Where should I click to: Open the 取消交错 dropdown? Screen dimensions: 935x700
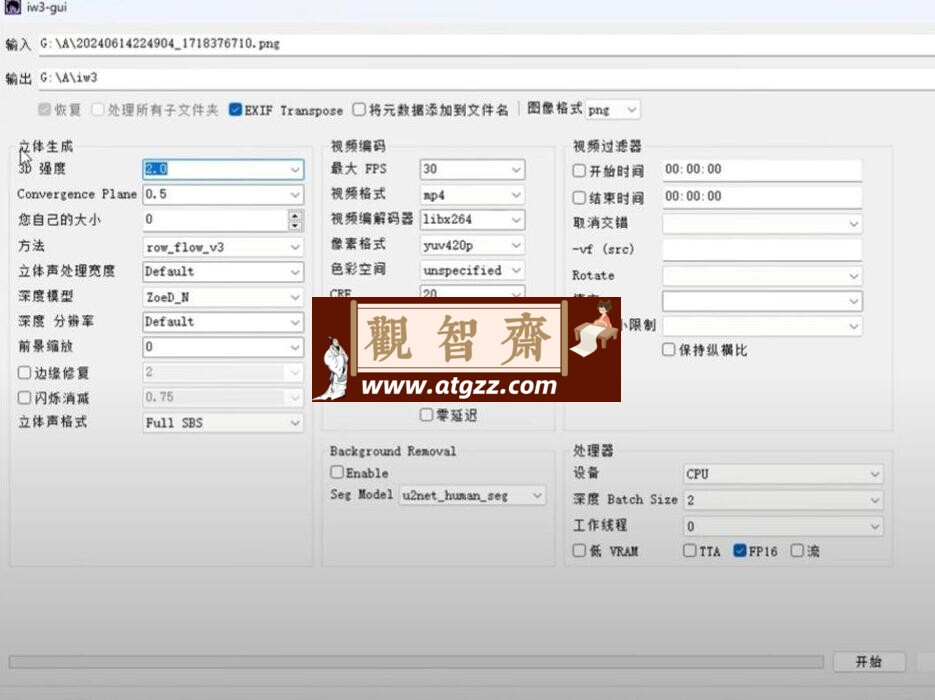761,224
